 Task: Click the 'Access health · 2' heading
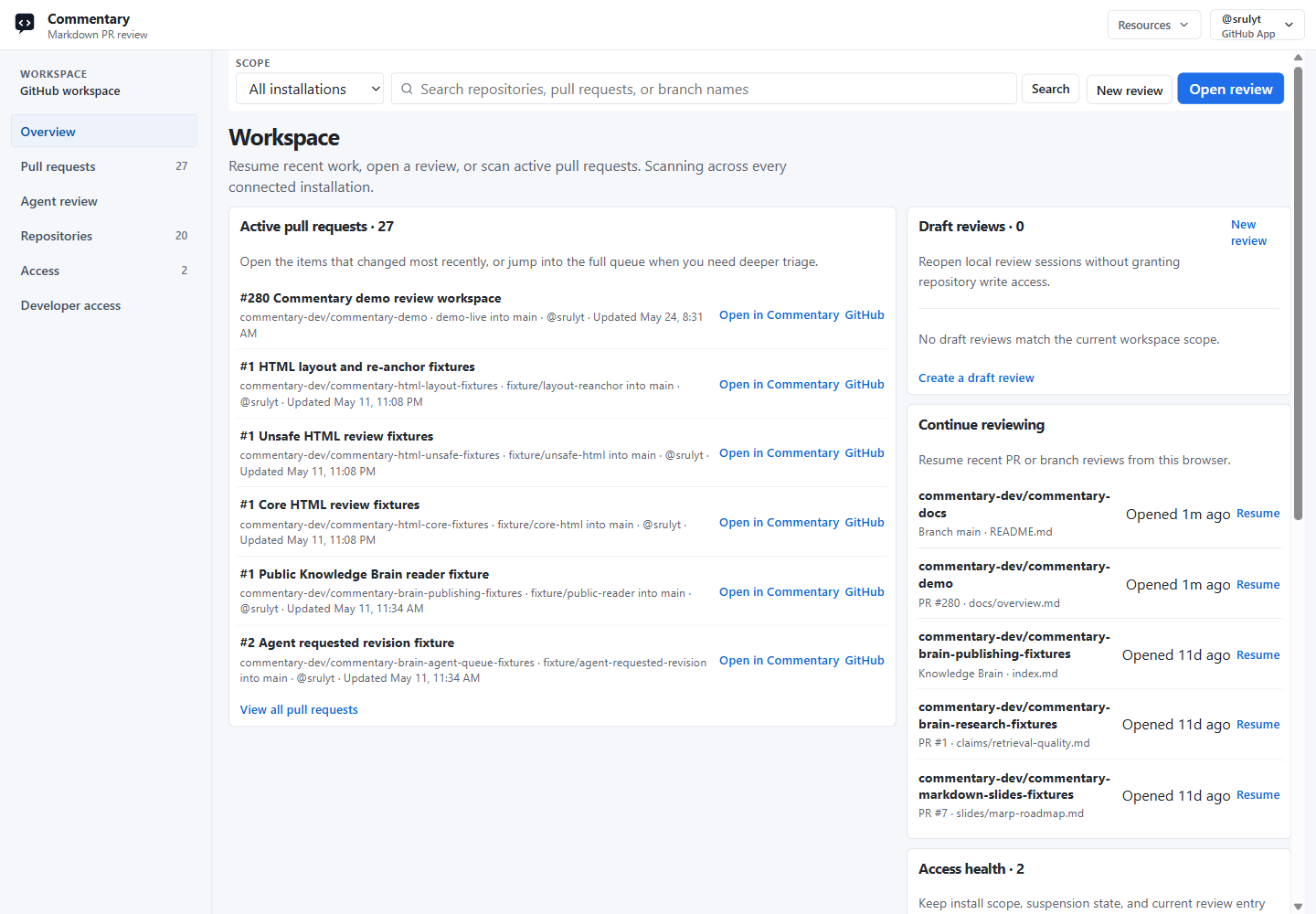tap(971, 869)
